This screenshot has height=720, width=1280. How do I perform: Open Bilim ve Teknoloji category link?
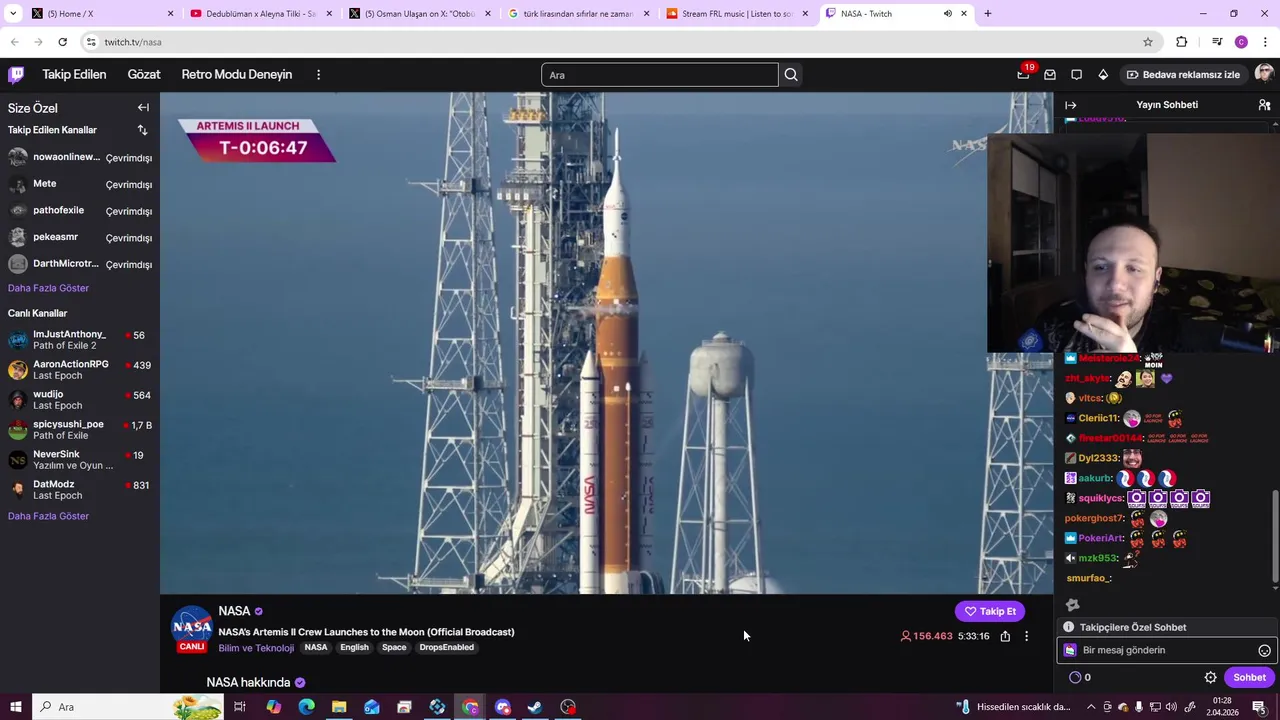pyautogui.click(x=256, y=648)
